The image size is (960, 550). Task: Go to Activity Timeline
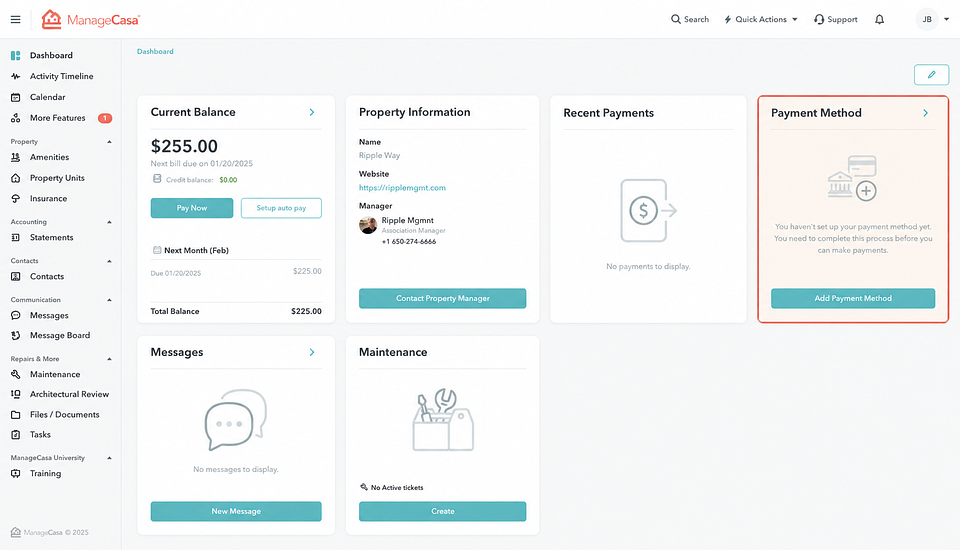pos(61,76)
